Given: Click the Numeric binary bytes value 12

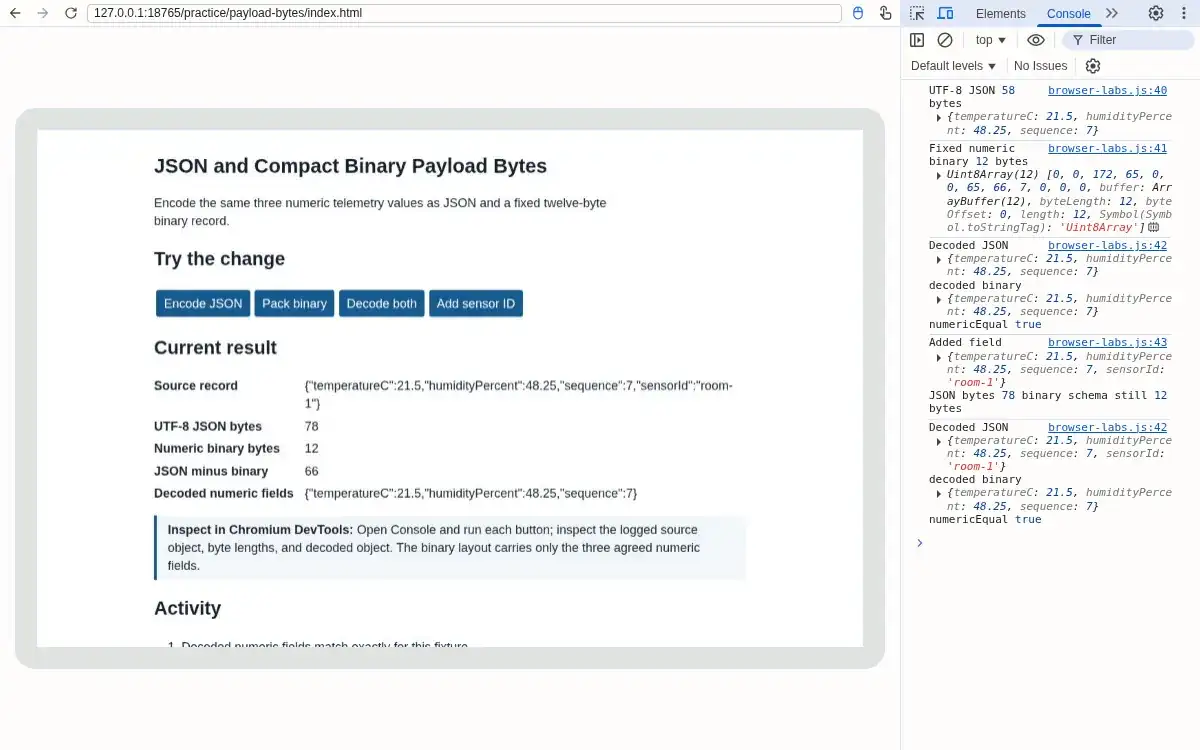Looking at the screenshot, I should click(312, 449).
